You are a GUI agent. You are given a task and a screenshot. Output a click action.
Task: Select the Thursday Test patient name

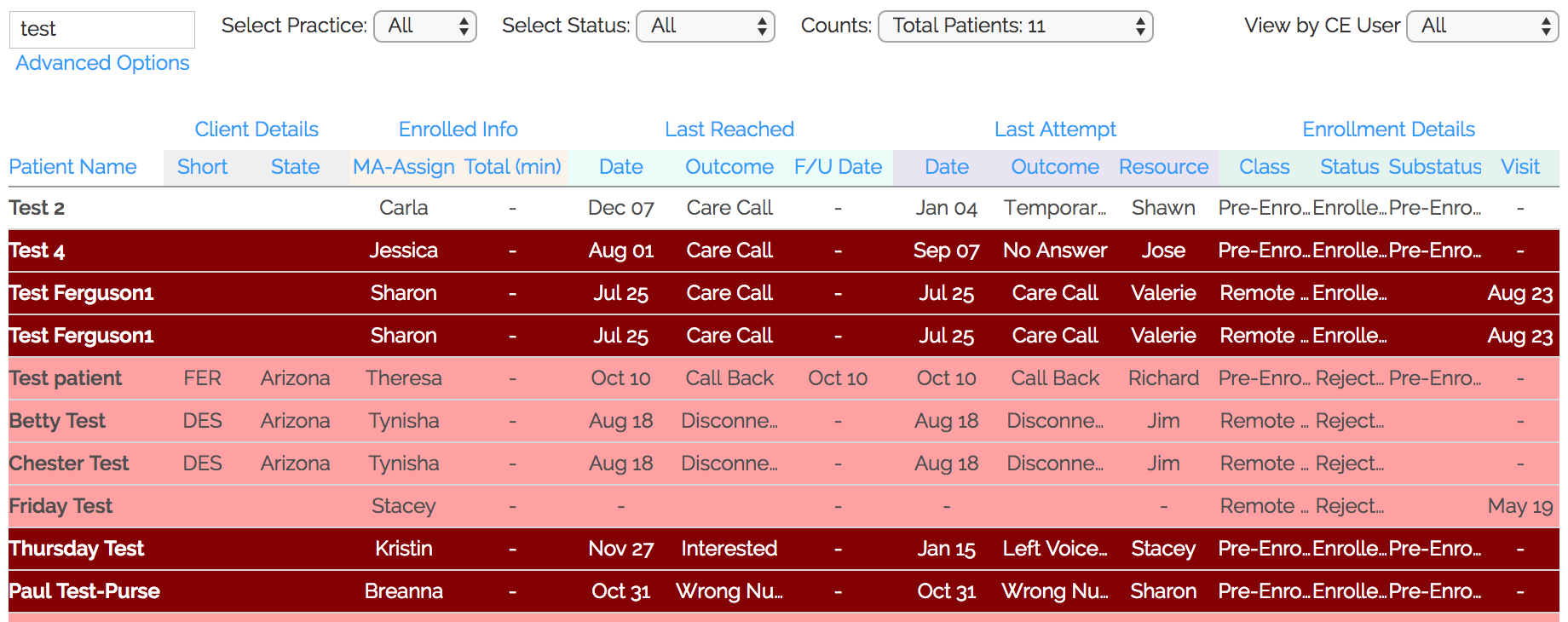coord(77,549)
